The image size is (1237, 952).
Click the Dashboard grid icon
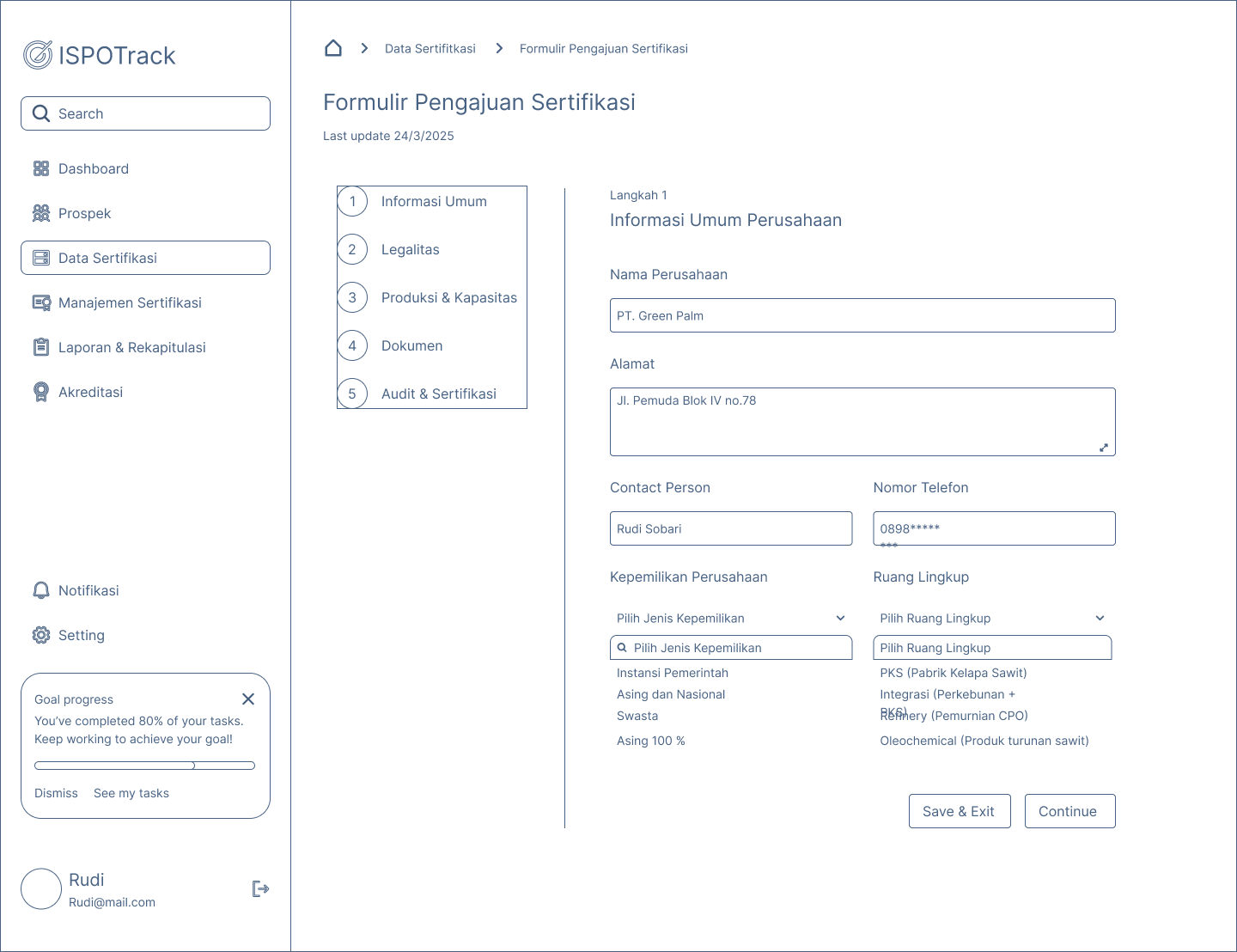[x=41, y=168]
